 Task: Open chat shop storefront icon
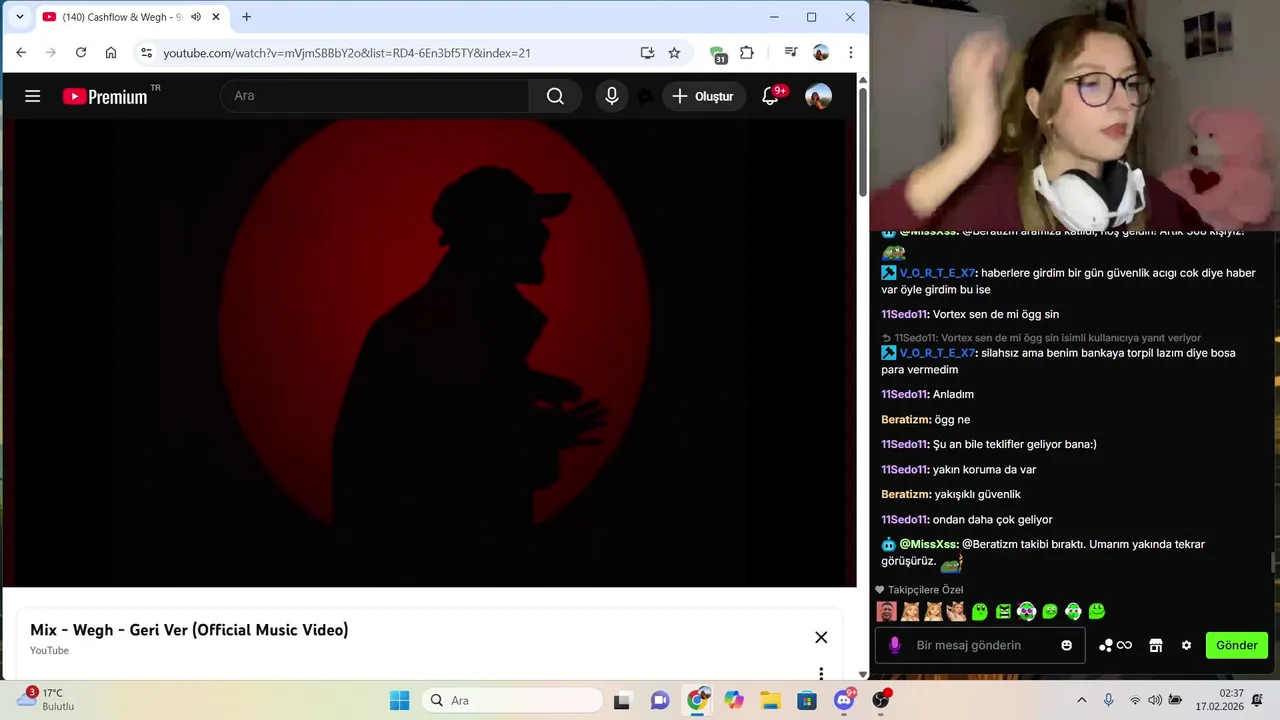click(1156, 645)
